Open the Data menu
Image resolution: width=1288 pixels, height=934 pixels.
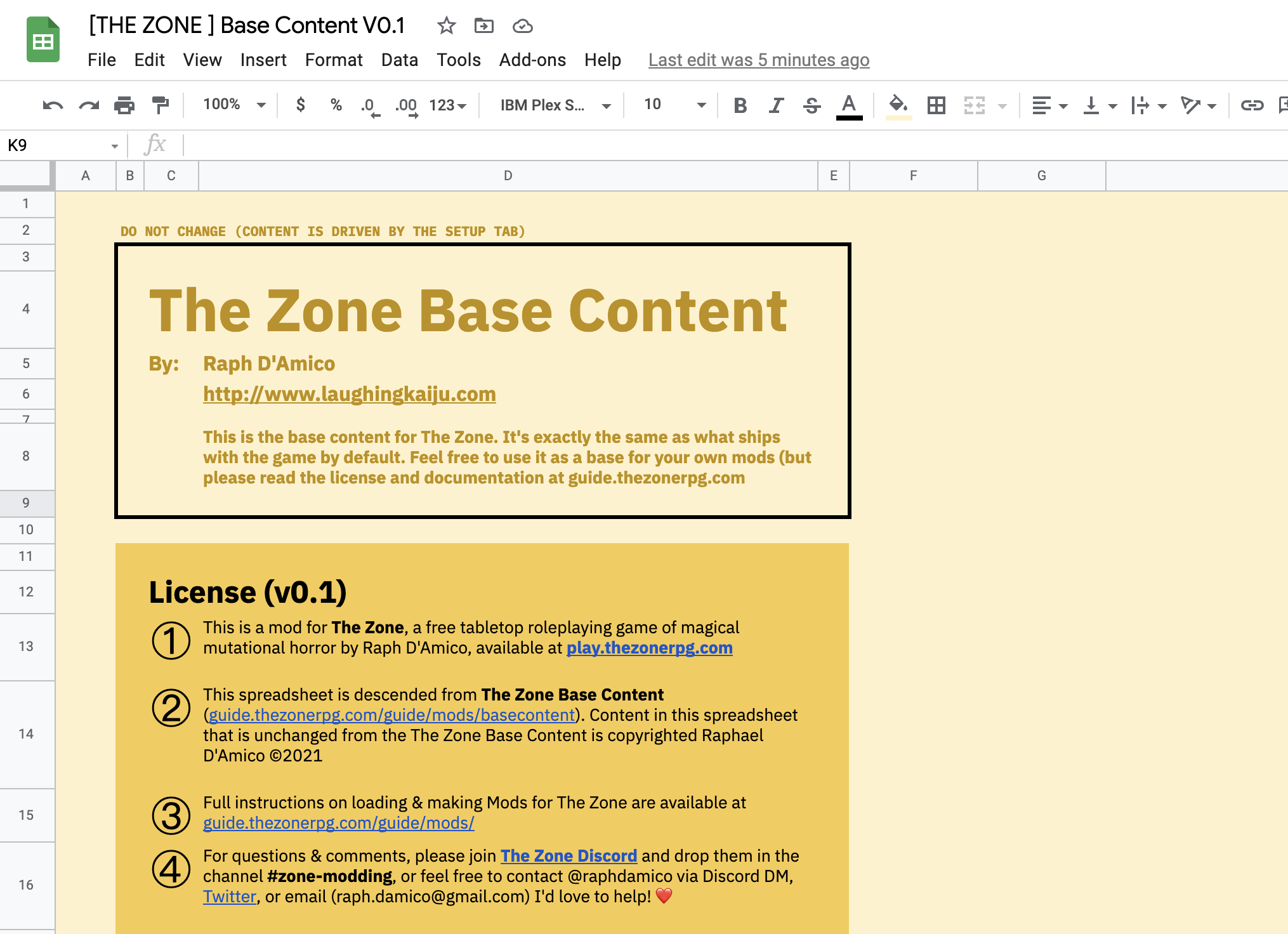click(x=400, y=60)
